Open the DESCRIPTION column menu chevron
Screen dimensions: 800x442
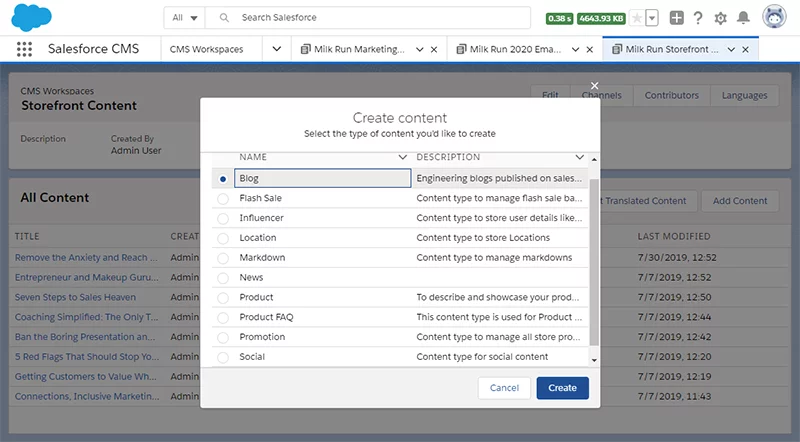click(579, 157)
